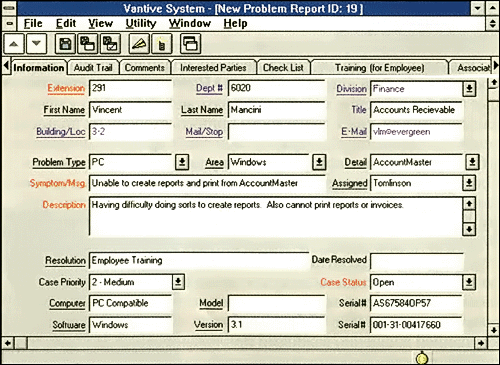500x365 pixels.
Task: Expand the Detail dropdown
Action: [x=472, y=162]
